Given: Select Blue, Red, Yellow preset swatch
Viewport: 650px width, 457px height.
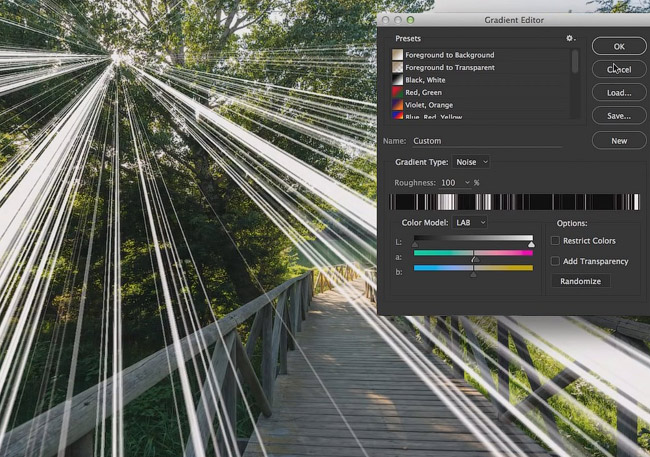Looking at the screenshot, I should (x=398, y=115).
